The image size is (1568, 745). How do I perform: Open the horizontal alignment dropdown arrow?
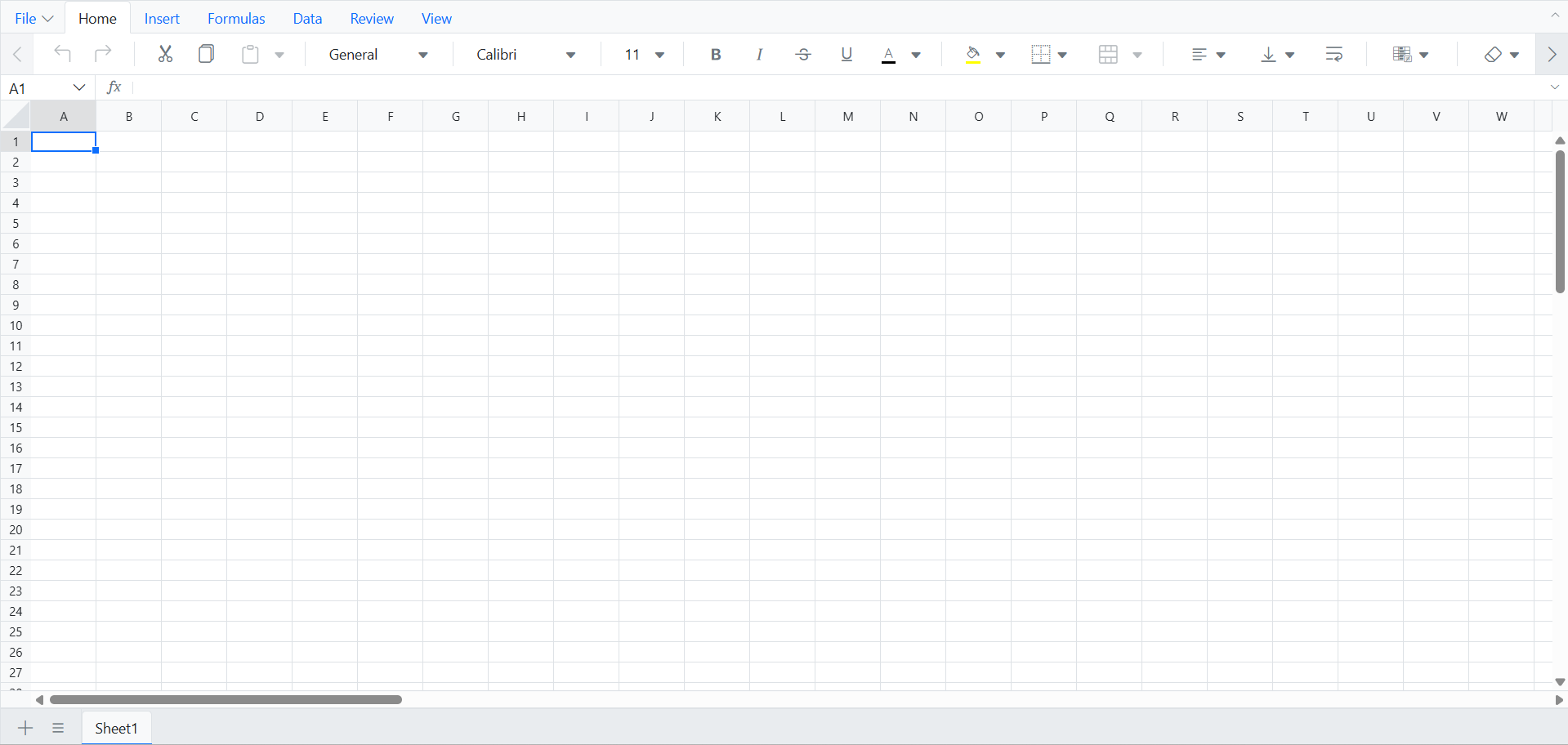[x=1221, y=55]
